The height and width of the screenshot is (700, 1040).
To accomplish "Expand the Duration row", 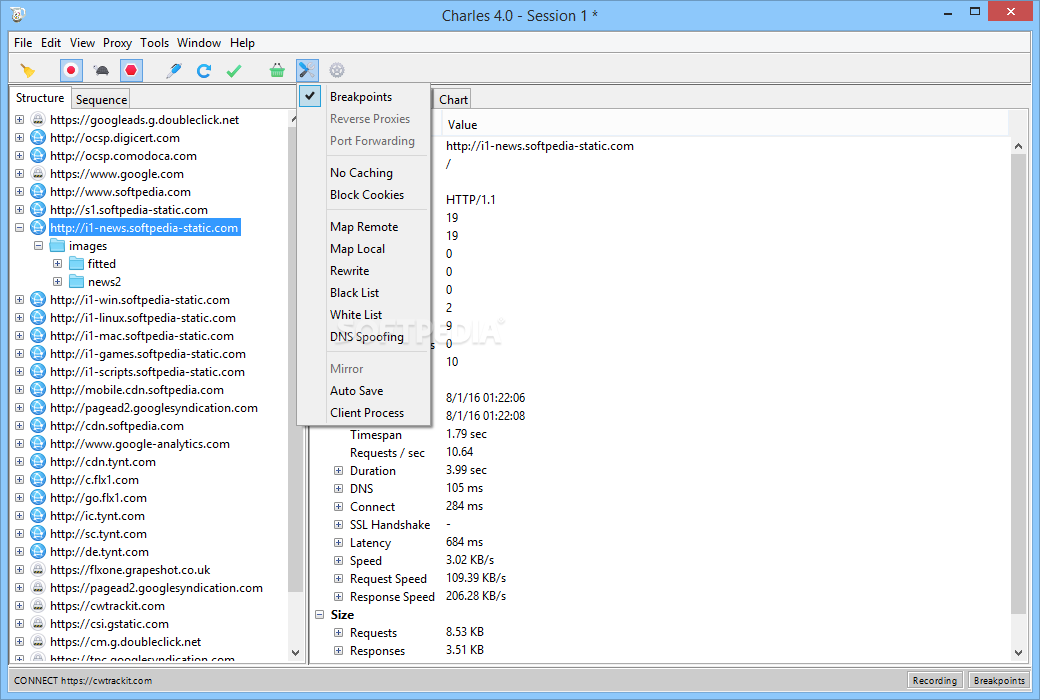I will click(x=338, y=470).
